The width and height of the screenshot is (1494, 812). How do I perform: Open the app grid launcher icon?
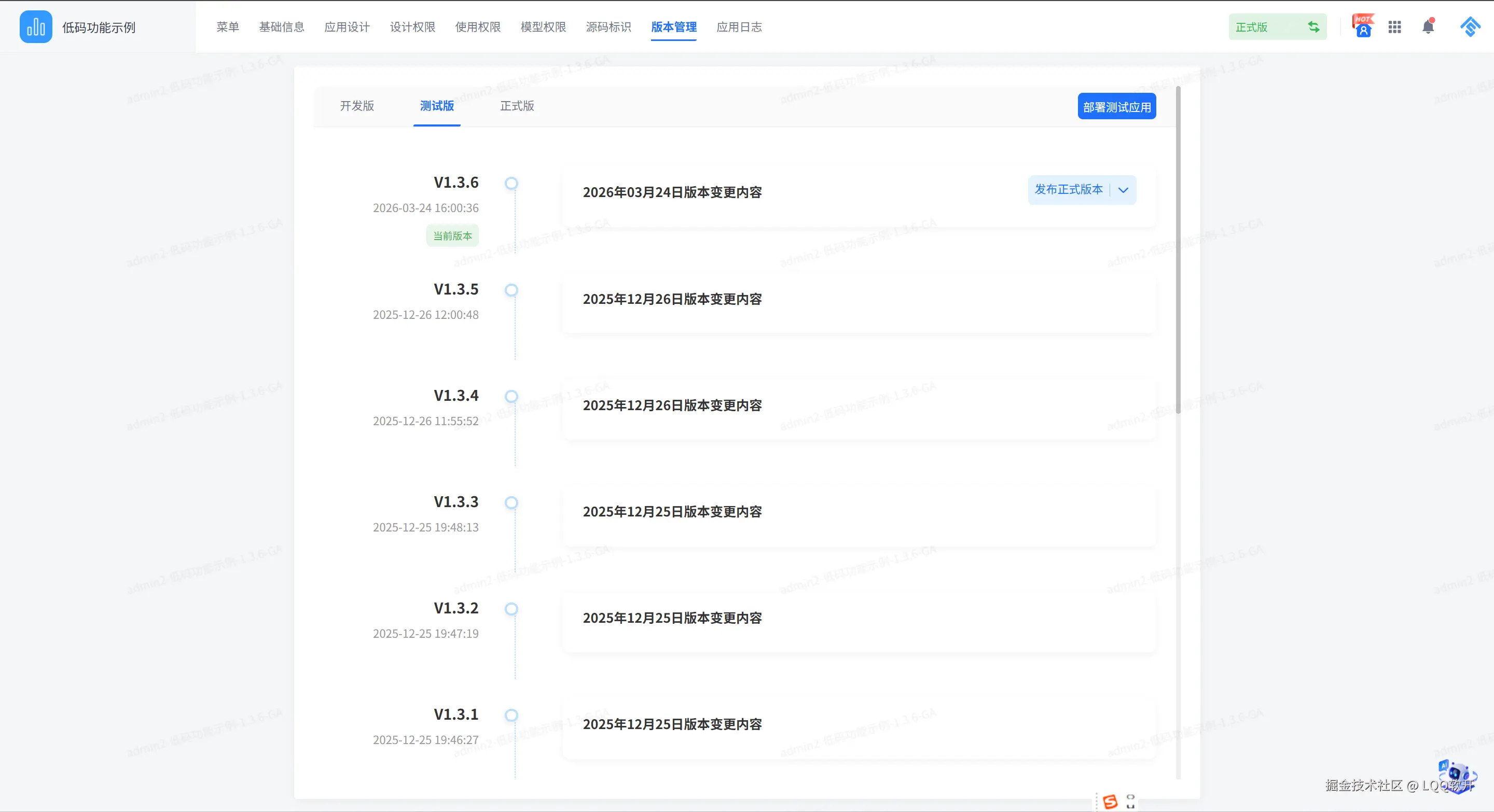click(1394, 26)
